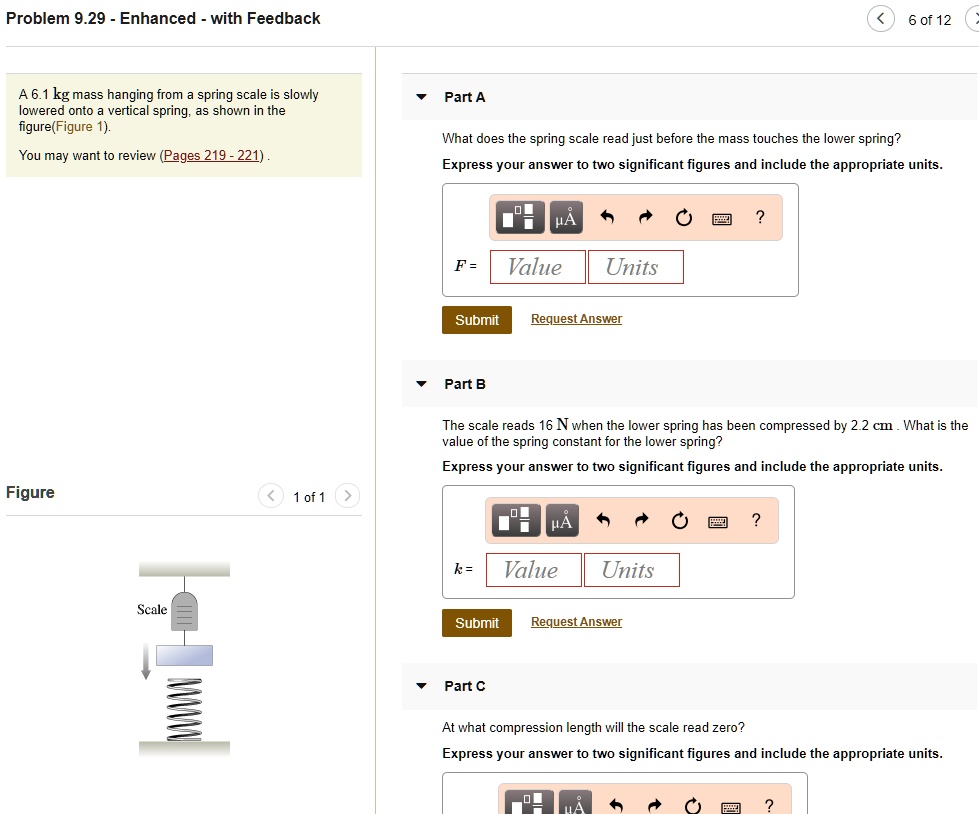This screenshot has width=979, height=814.
Task: Click the Value input field in Part A
Action: click(537, 266)
